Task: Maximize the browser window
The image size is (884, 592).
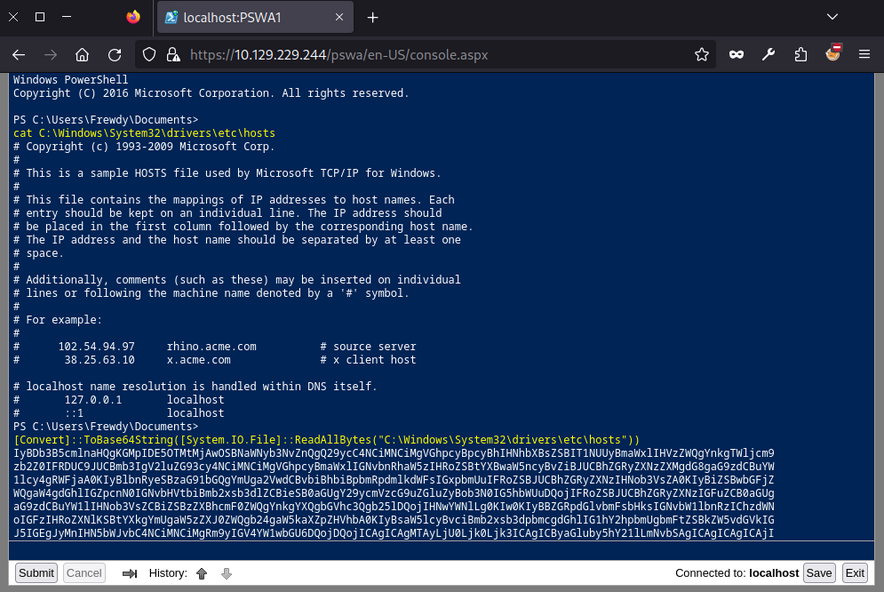Action: tap(40, 17)
